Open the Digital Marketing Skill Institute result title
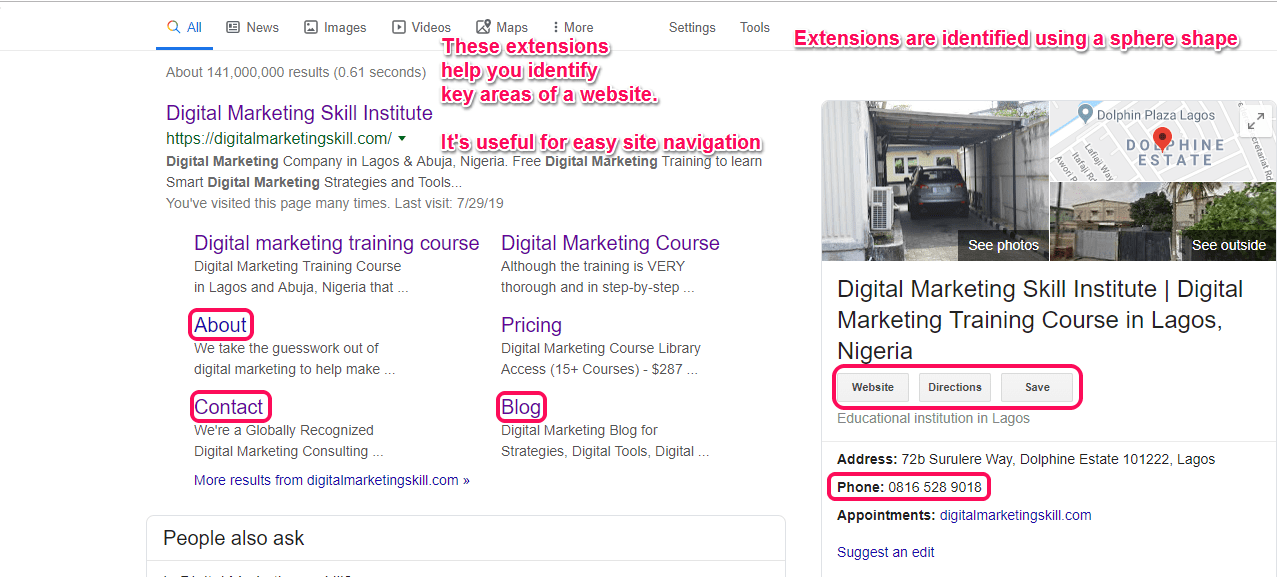The height and width of the screenshot is (577, 1277). (299, 113)
